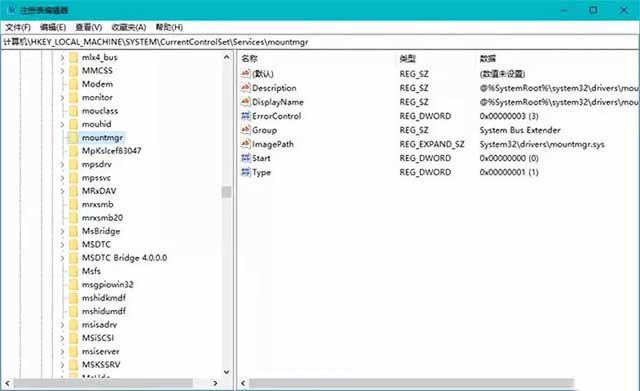Select the ErrorControl value name
640x391 pixels.
point(276,116)
